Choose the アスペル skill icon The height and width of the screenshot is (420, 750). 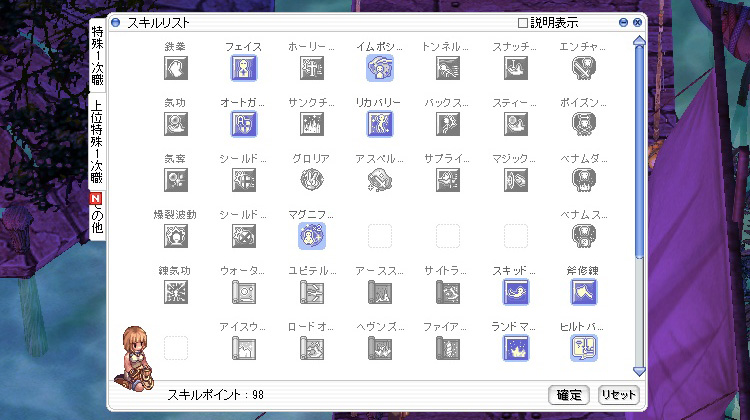380,180
